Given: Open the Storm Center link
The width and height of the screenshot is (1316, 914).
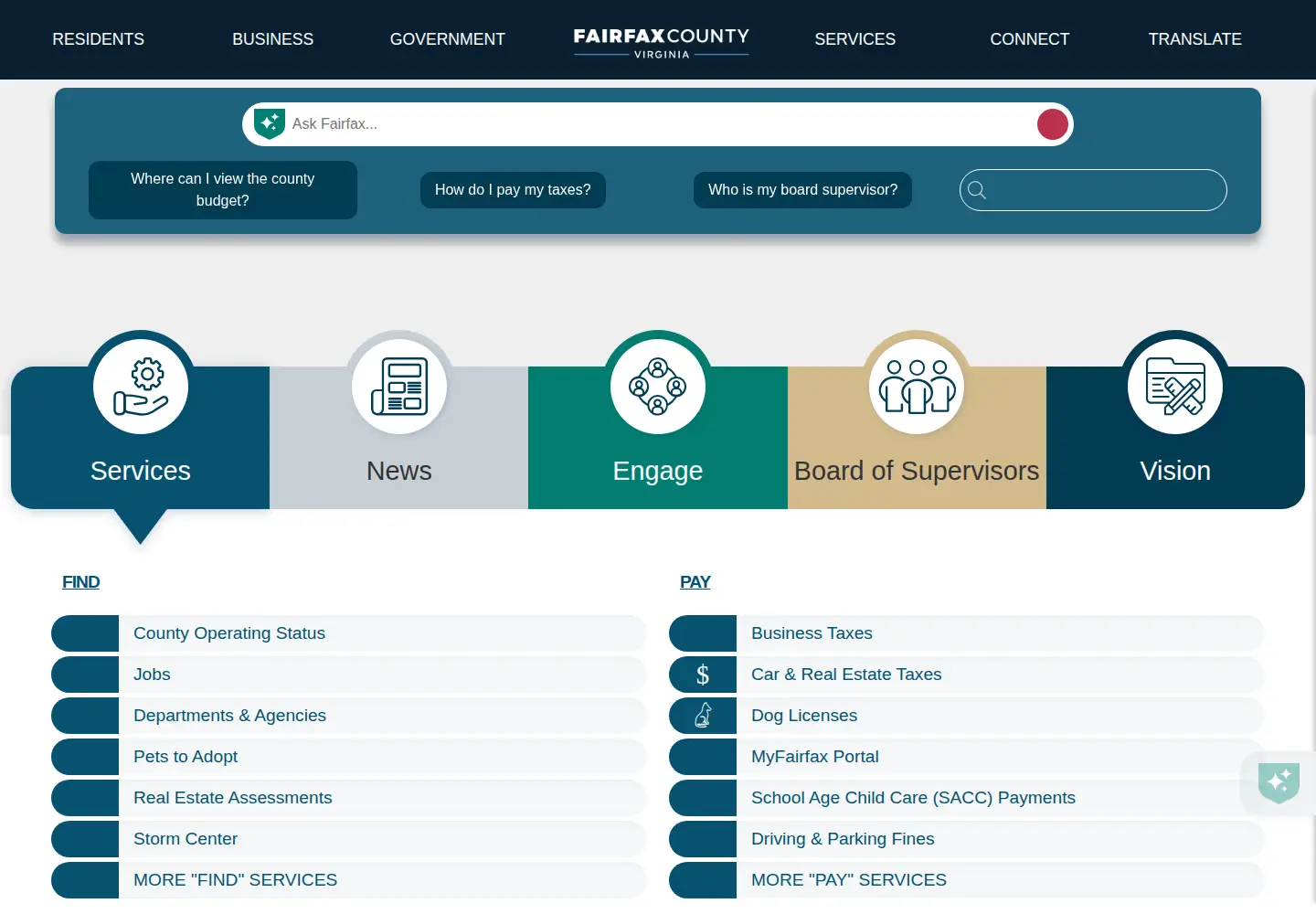Looking at the screenshot, I should [349, 839].
